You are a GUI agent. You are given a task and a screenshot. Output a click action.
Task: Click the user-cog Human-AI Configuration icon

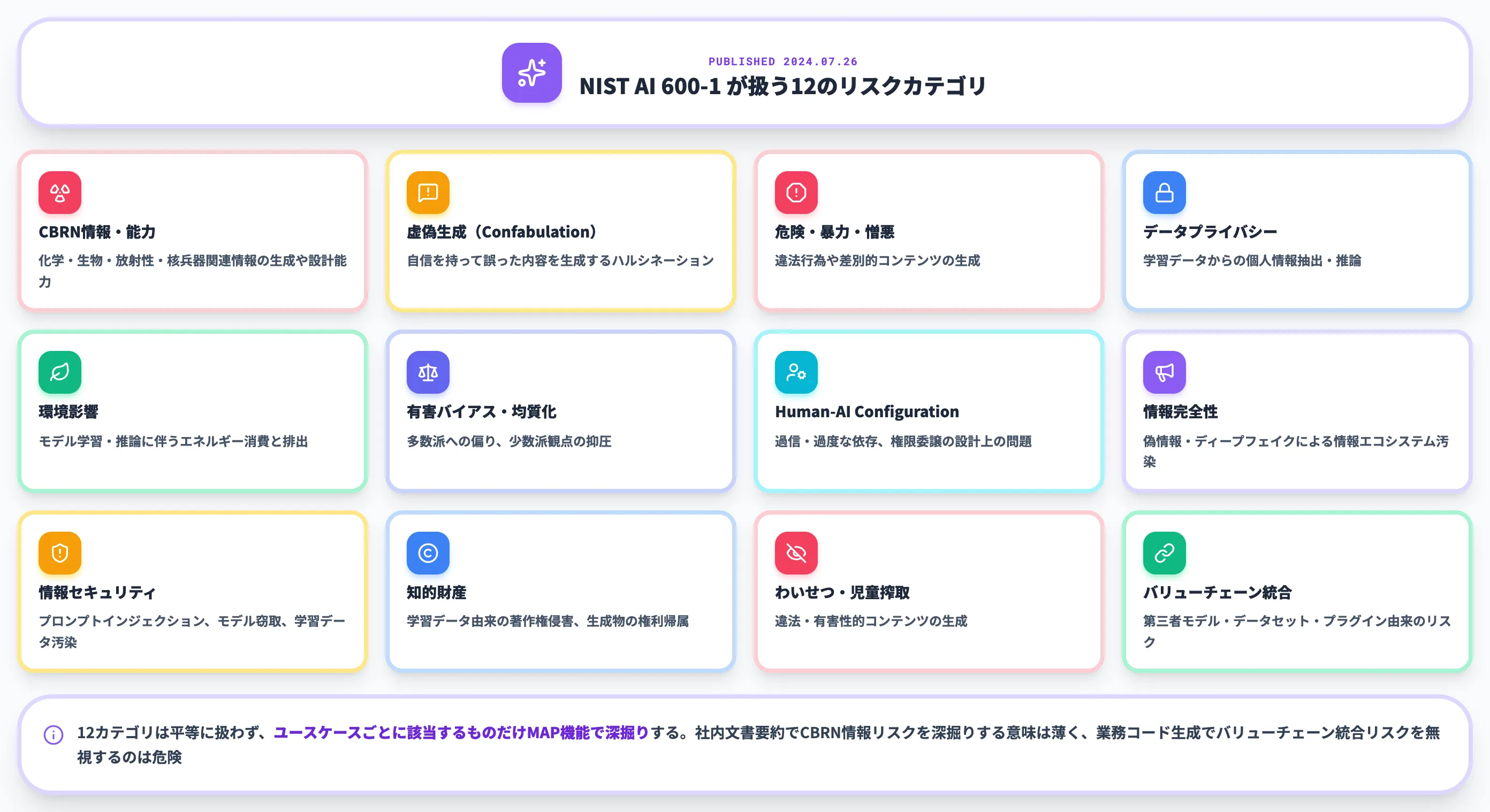point(796,372)
